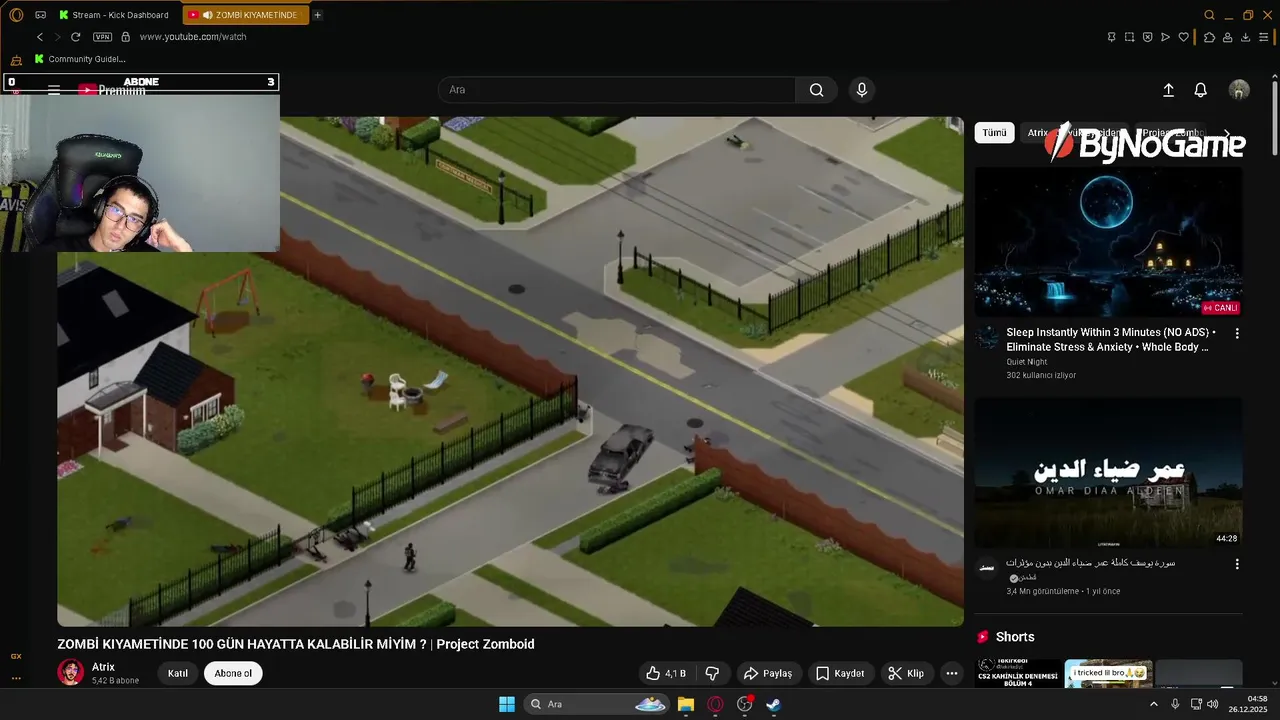Open the browser downloads icon
Viewport: 1280px width, 720px height.
click(1246, 37)
